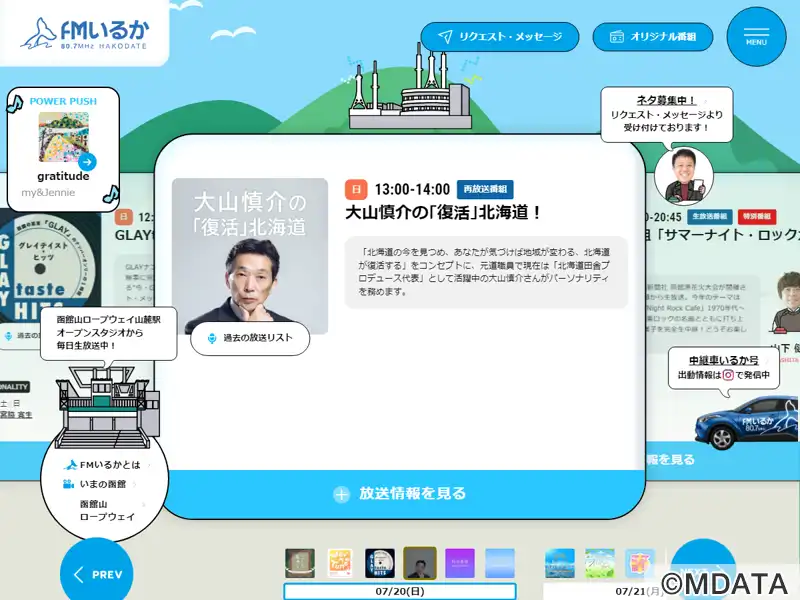This screenshot has height=600, width=800.
Task: Click the POWER PUSH heading
Action: click(x=63, y=101)
